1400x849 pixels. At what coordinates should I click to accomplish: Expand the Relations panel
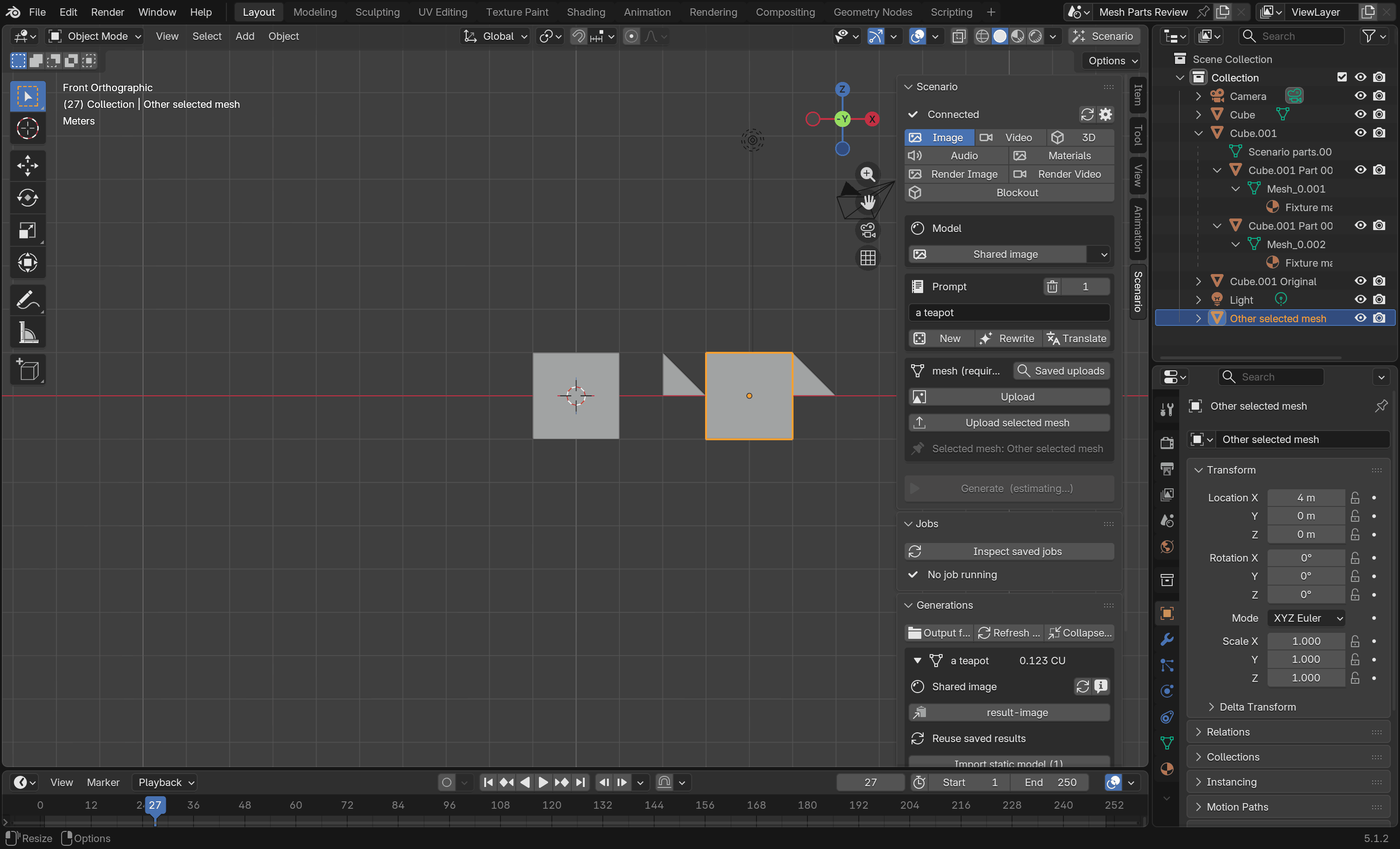tap(1287, 731)
